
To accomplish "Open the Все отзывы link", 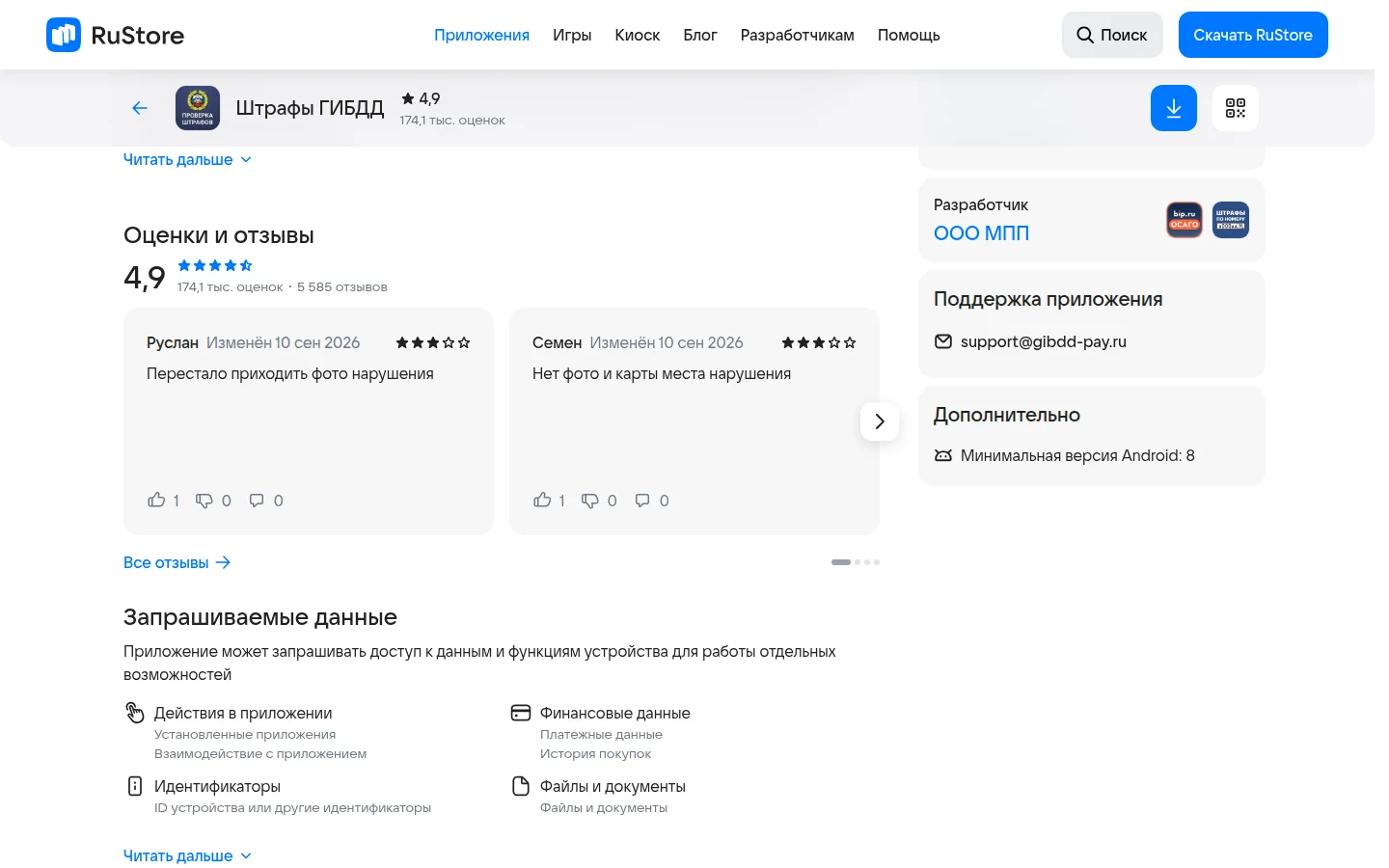I will point(177,562).
